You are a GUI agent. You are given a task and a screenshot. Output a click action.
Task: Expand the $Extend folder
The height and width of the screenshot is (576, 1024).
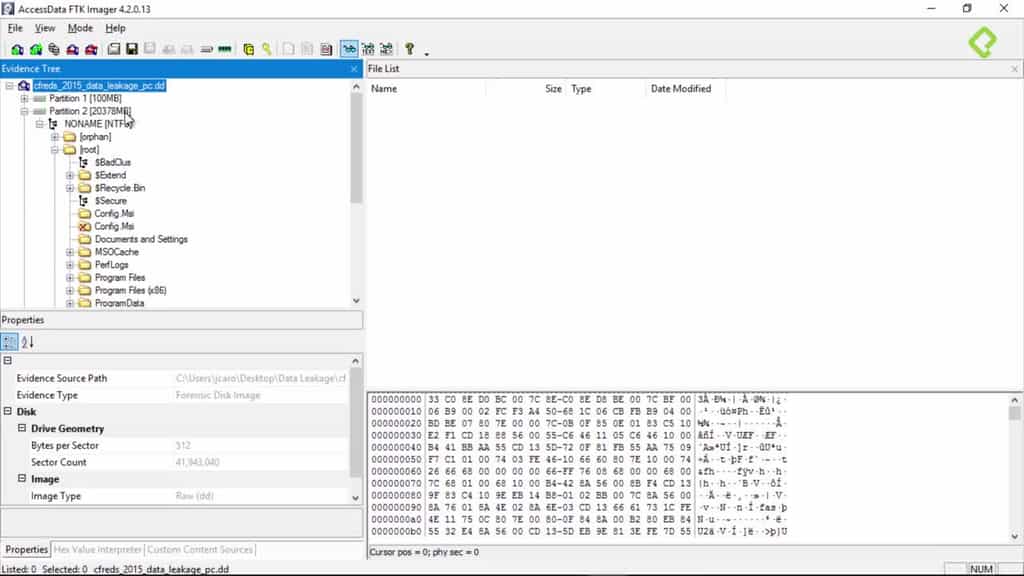pos(70,175)
